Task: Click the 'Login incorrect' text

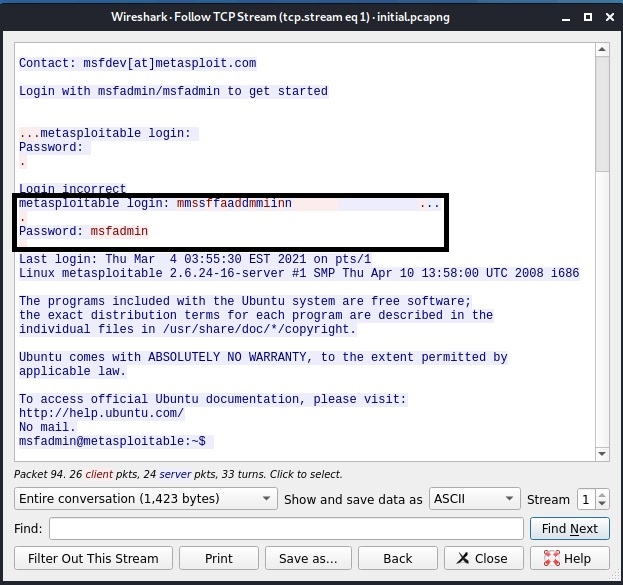Action: pos(72,188)
